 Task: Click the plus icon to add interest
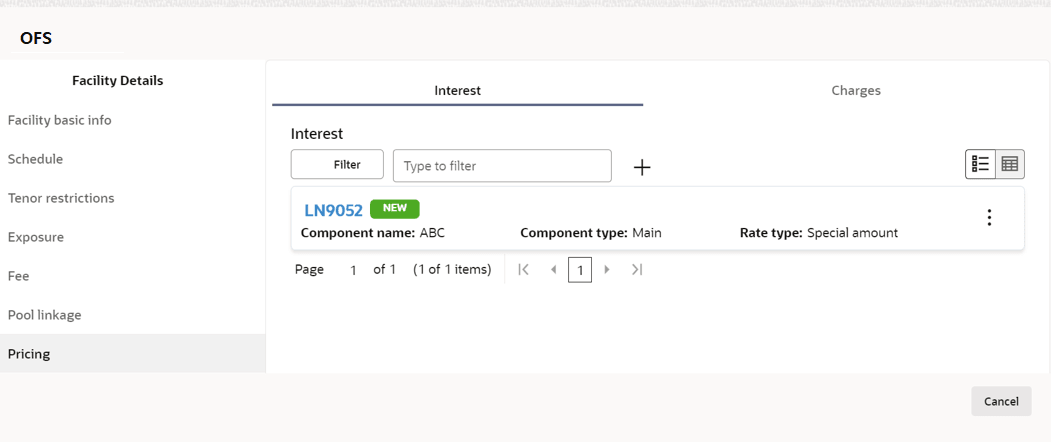coord(642,167)
